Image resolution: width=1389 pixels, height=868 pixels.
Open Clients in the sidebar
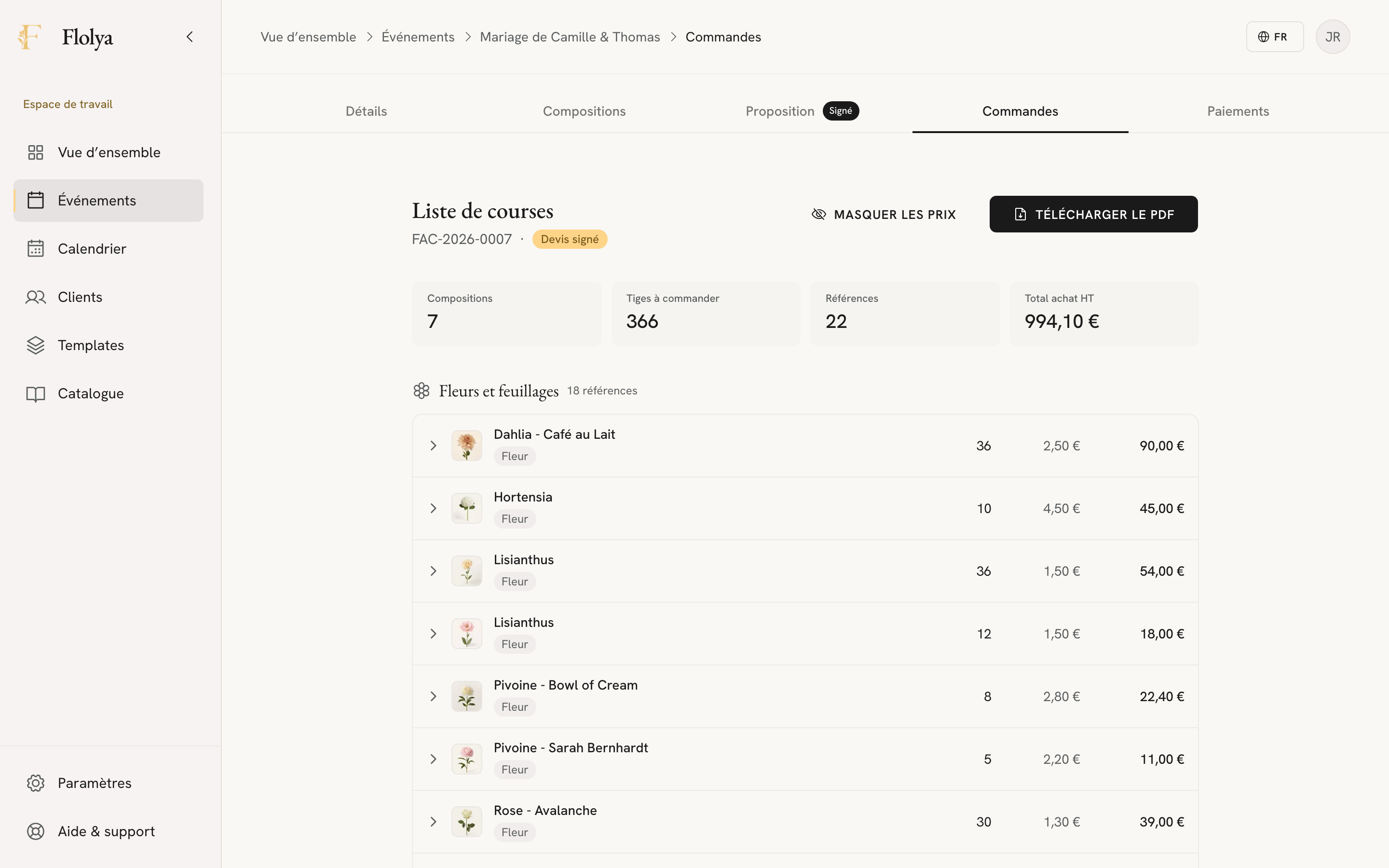[109, 297]
